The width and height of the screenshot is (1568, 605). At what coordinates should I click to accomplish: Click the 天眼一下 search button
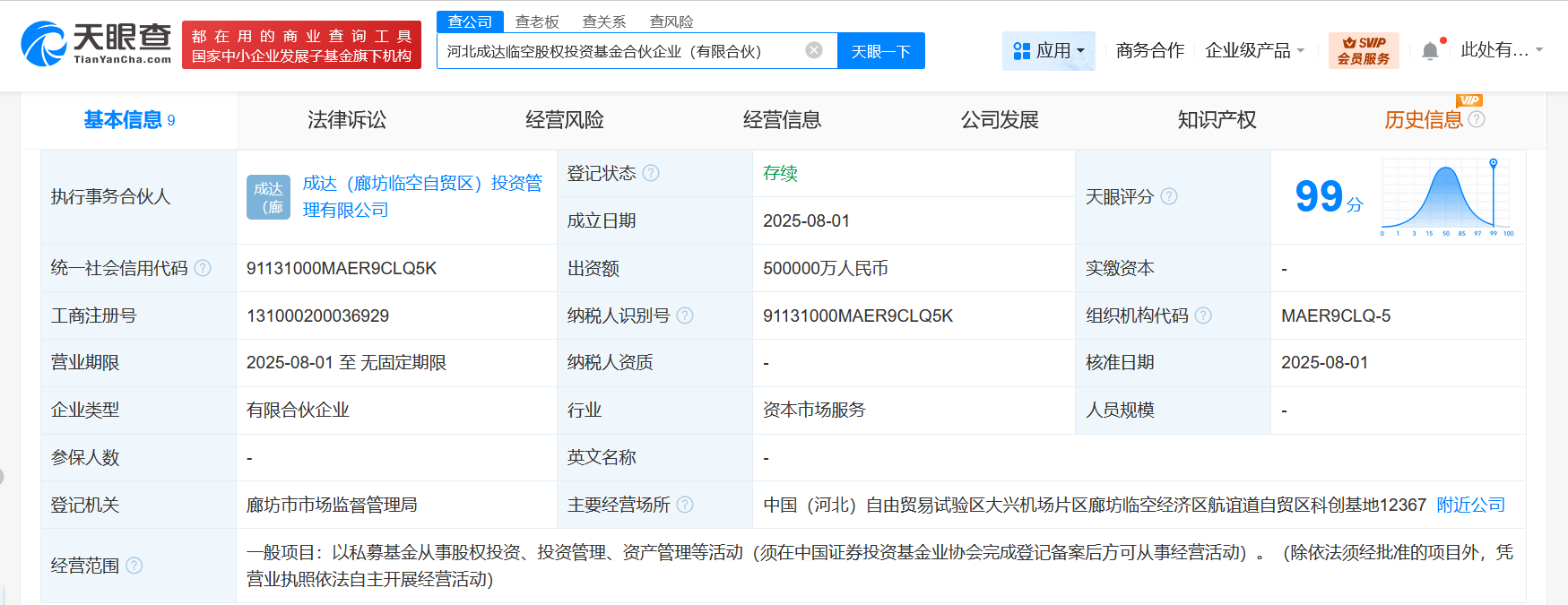tap(881, 51)
